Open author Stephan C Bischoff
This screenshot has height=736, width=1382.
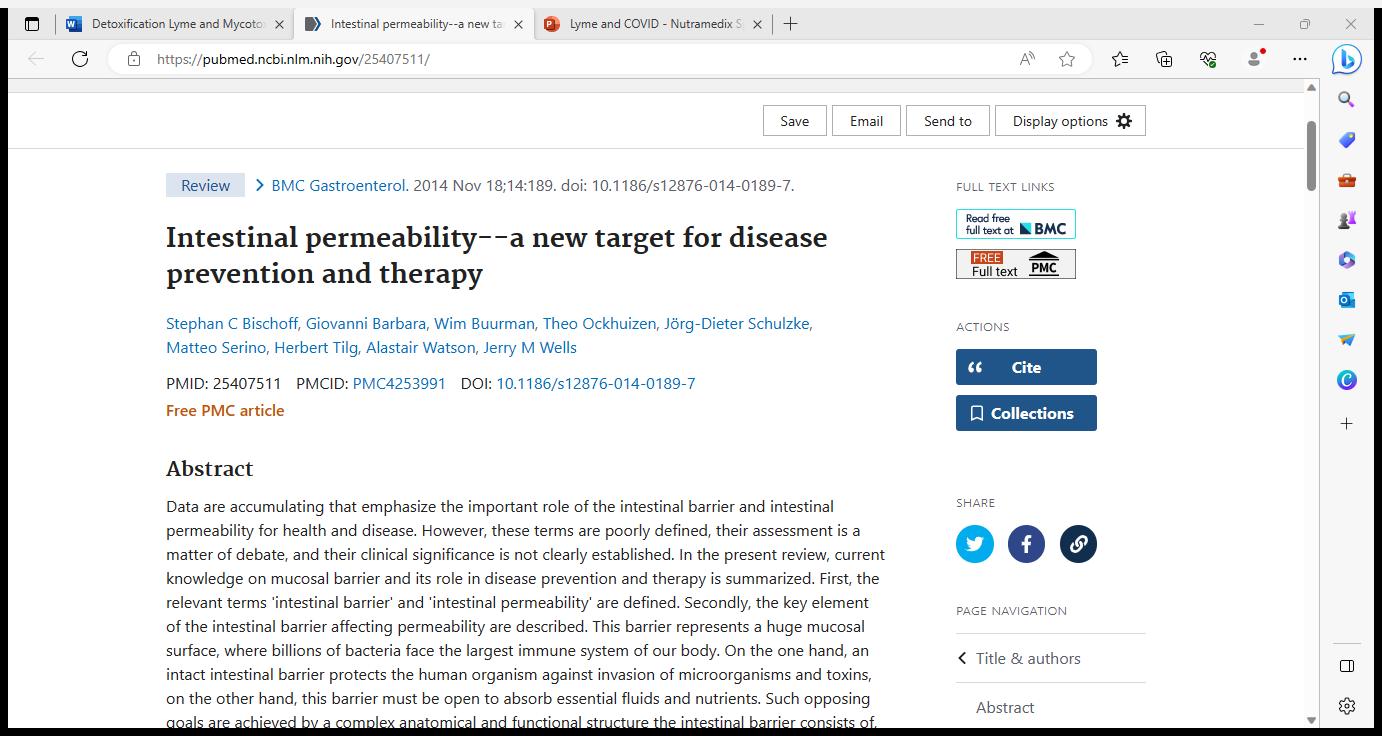pyautogui.click(x=232, y=323)
